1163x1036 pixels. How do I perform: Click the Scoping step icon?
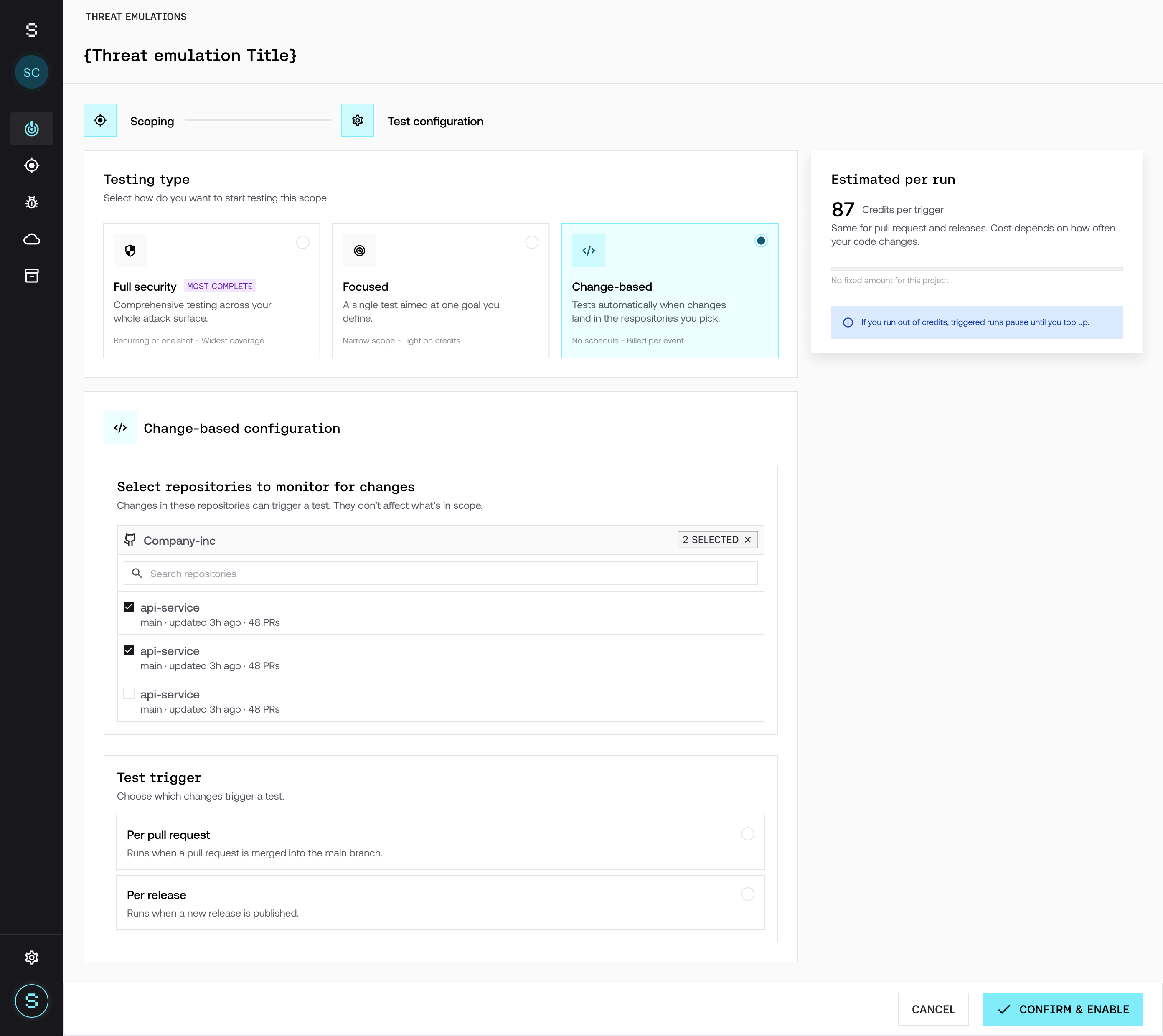pos(100,121)
